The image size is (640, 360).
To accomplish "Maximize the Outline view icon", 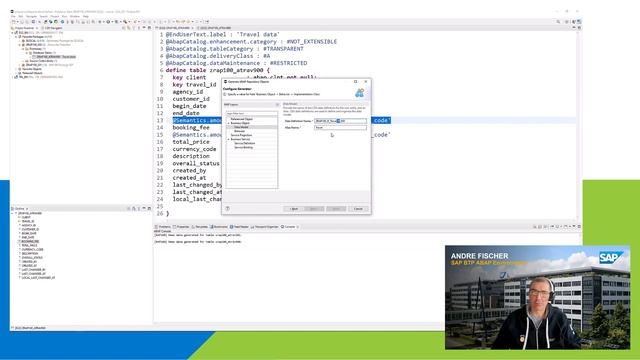I will point(149,209).
